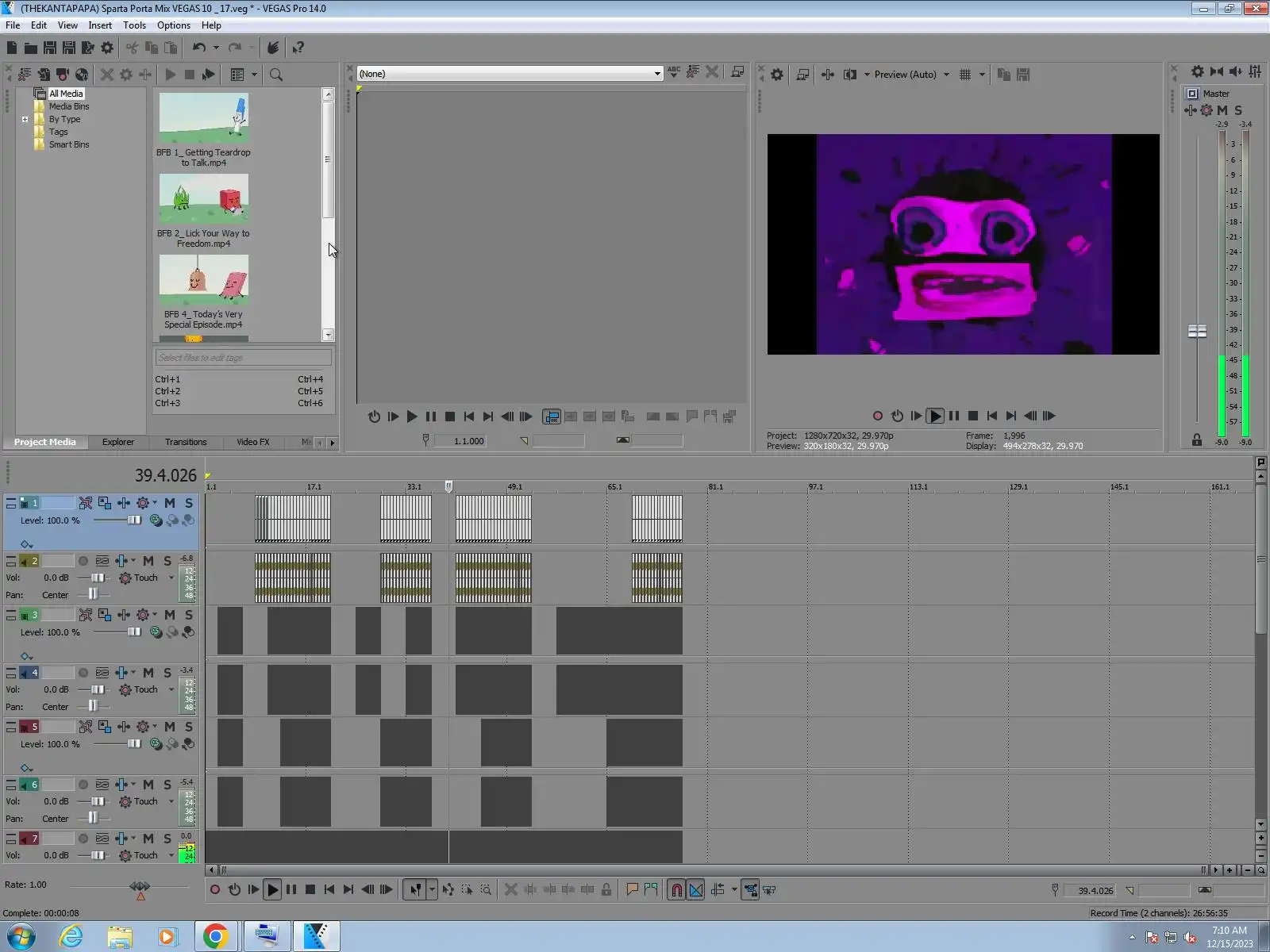Insert a region with the green flags icon
Image resolution: width=1270 pixels, height=952 pixels.
[x=652, y=890]
